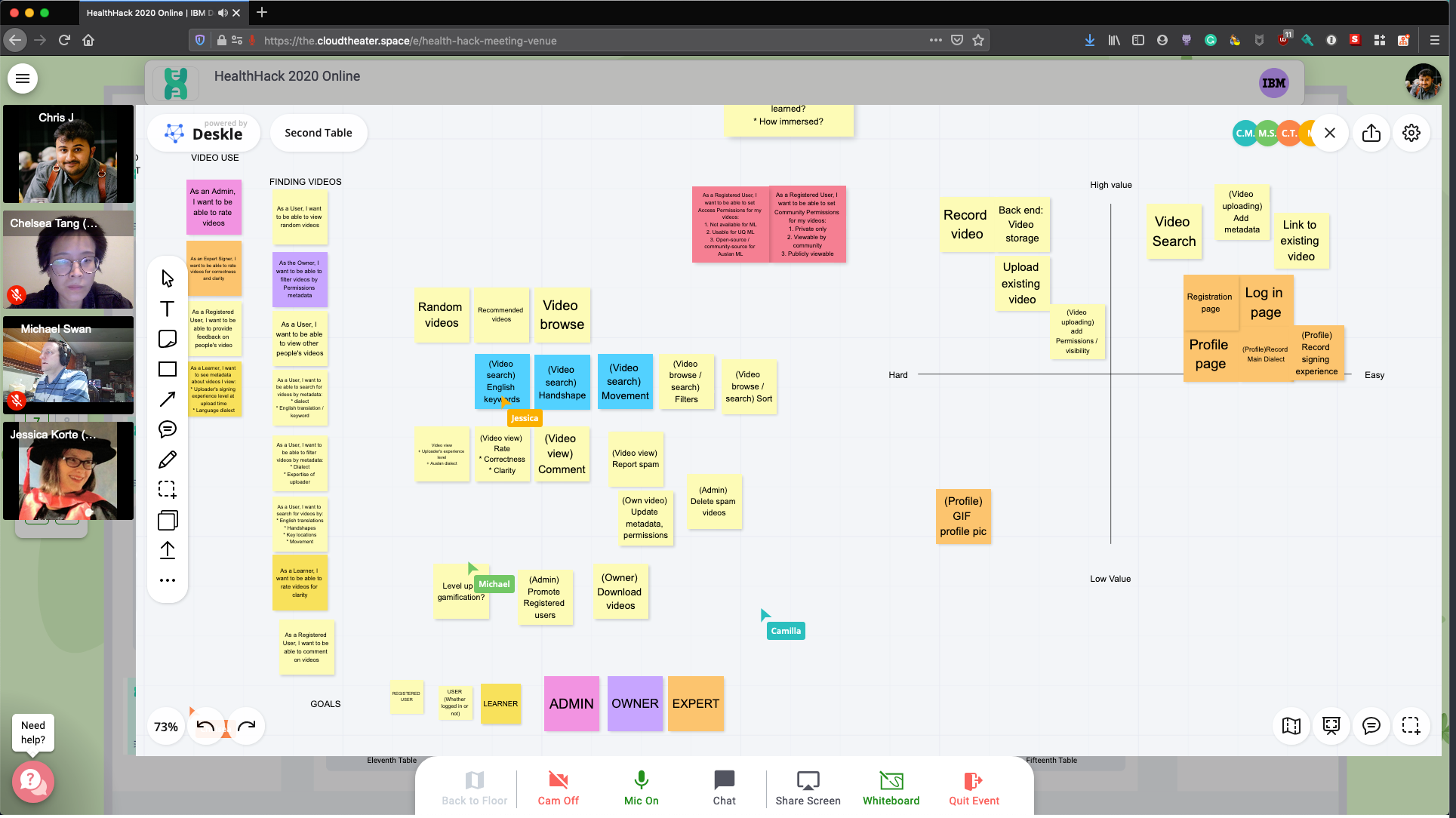This screenshot has height=818, width=1456.
Task: Mute the HealthHack tab audio icon
Action: tap(223, 13)
